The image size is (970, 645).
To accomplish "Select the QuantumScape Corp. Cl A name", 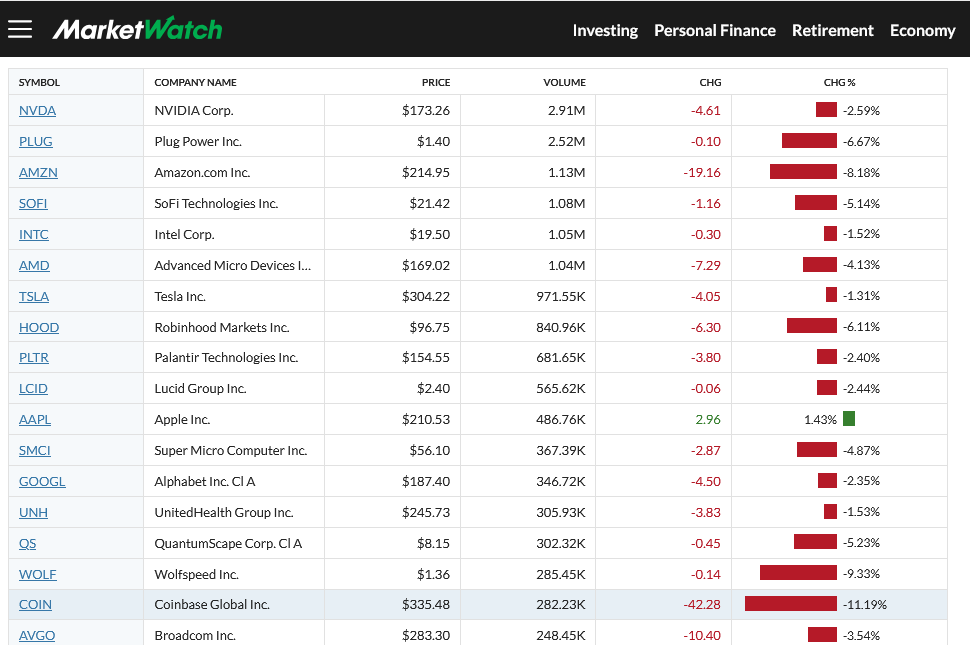I will [228, 543].
